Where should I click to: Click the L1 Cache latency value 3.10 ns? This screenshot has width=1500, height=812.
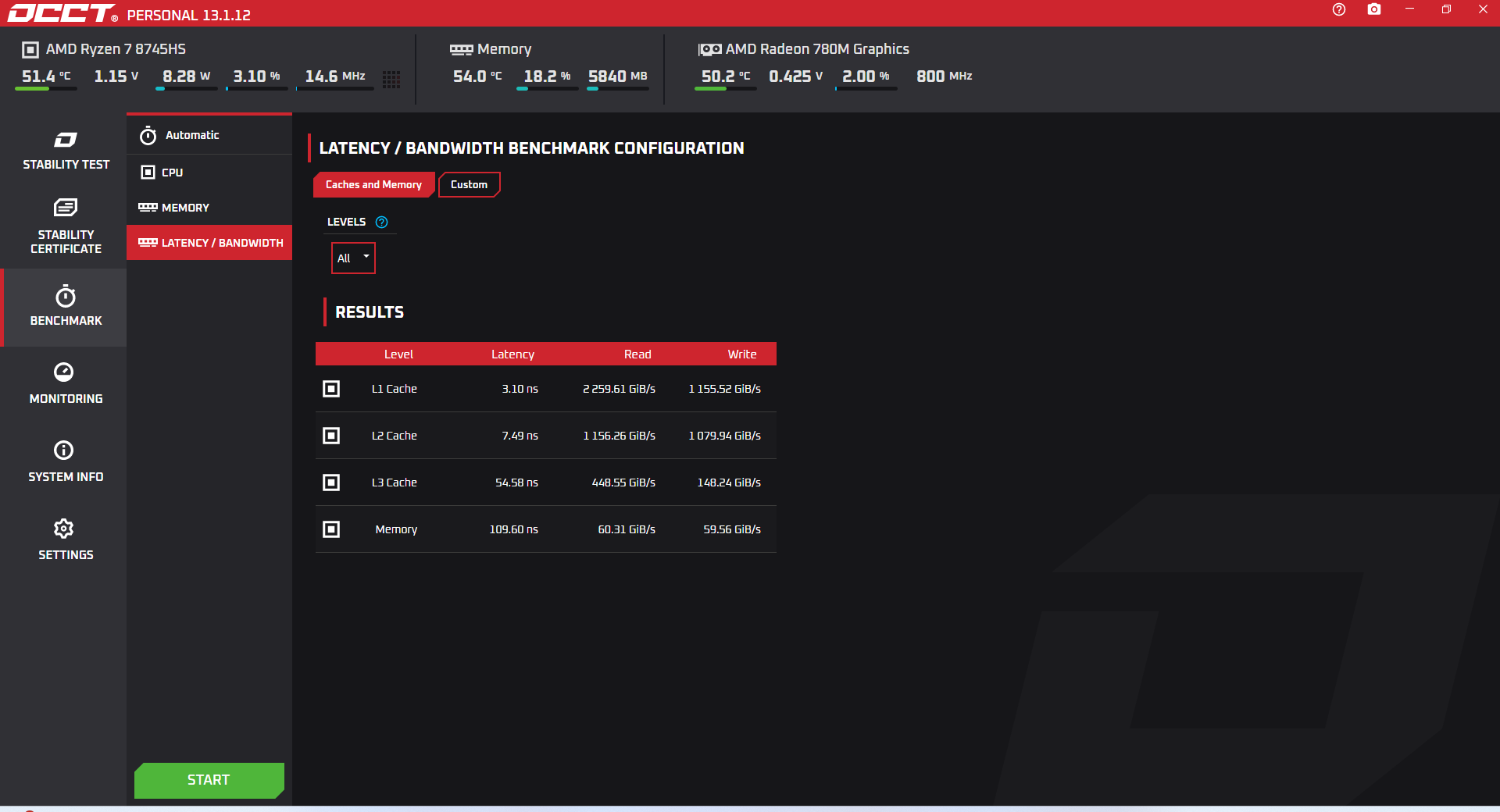[520, 389]
